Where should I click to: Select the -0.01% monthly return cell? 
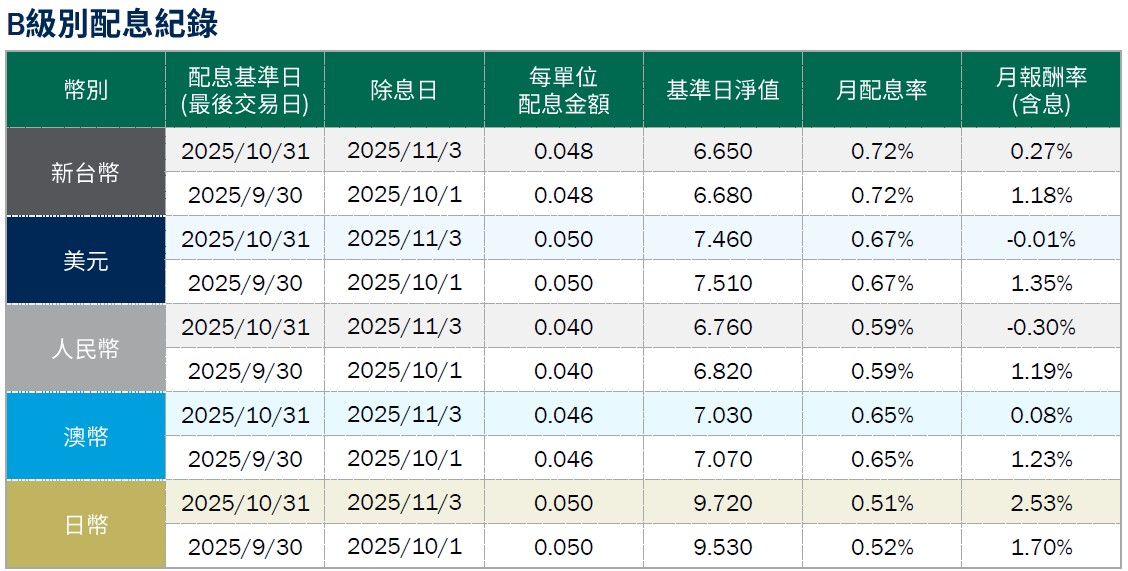1041,240
